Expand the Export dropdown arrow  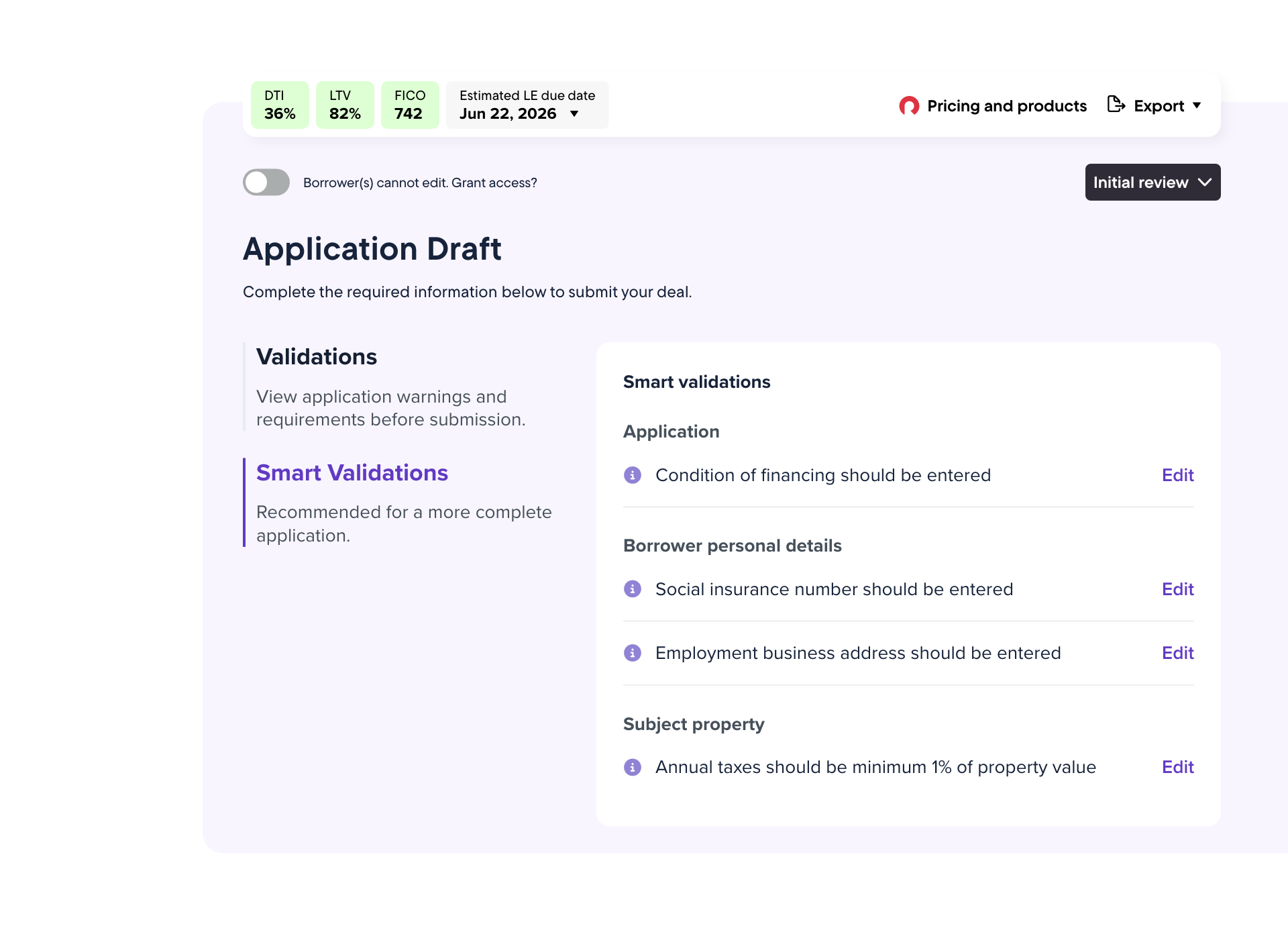(1197, 106)
